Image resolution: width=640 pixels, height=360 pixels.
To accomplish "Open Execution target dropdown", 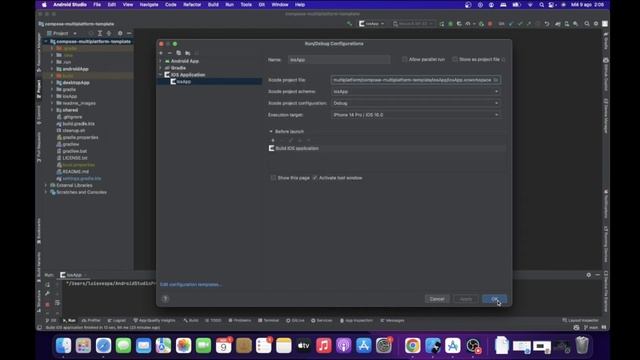I will (x=416, y=115).
